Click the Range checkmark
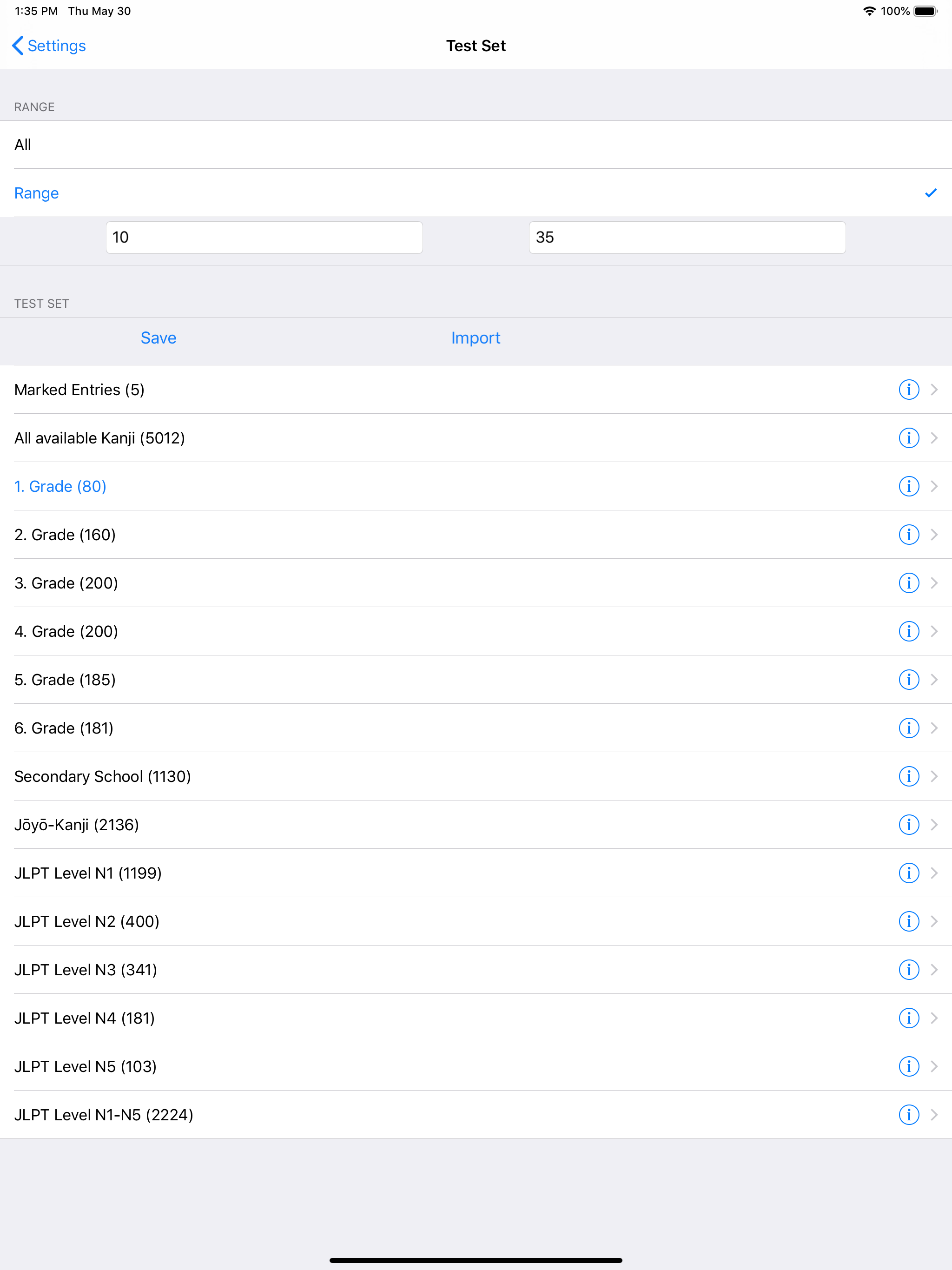 (x=931, y=193)
